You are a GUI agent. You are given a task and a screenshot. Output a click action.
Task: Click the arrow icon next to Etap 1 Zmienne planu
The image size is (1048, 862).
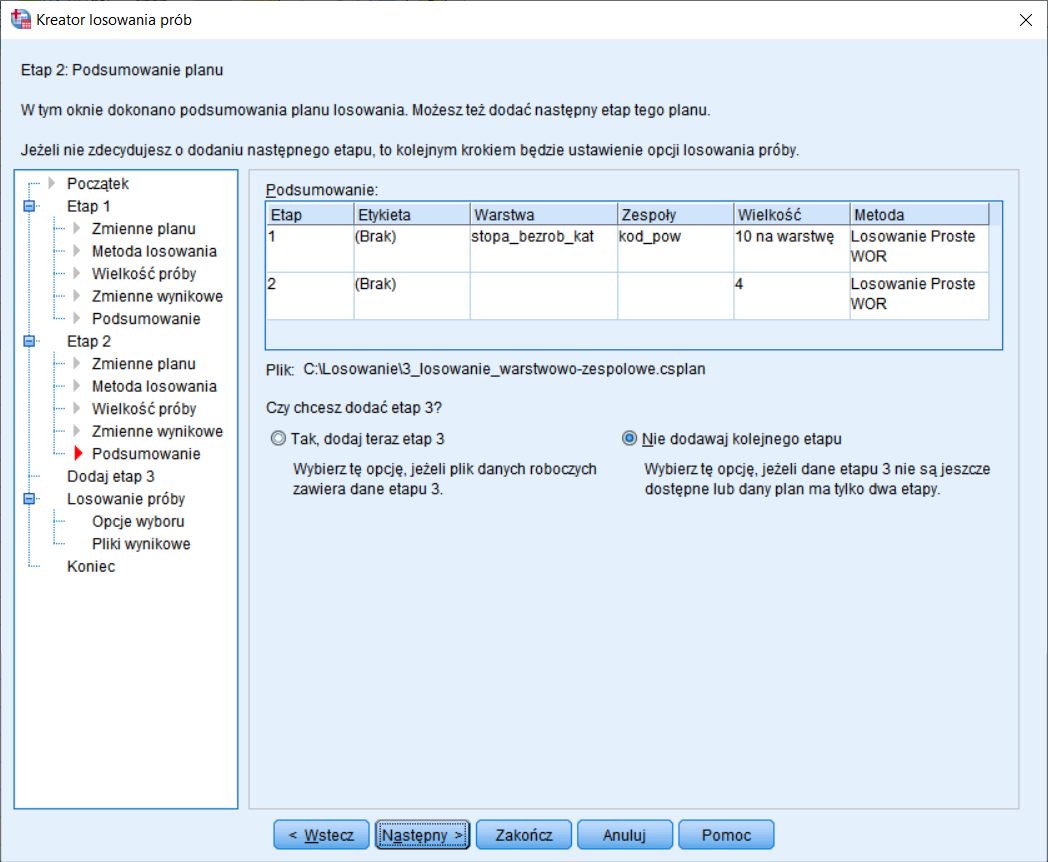(x=77, y=229)
